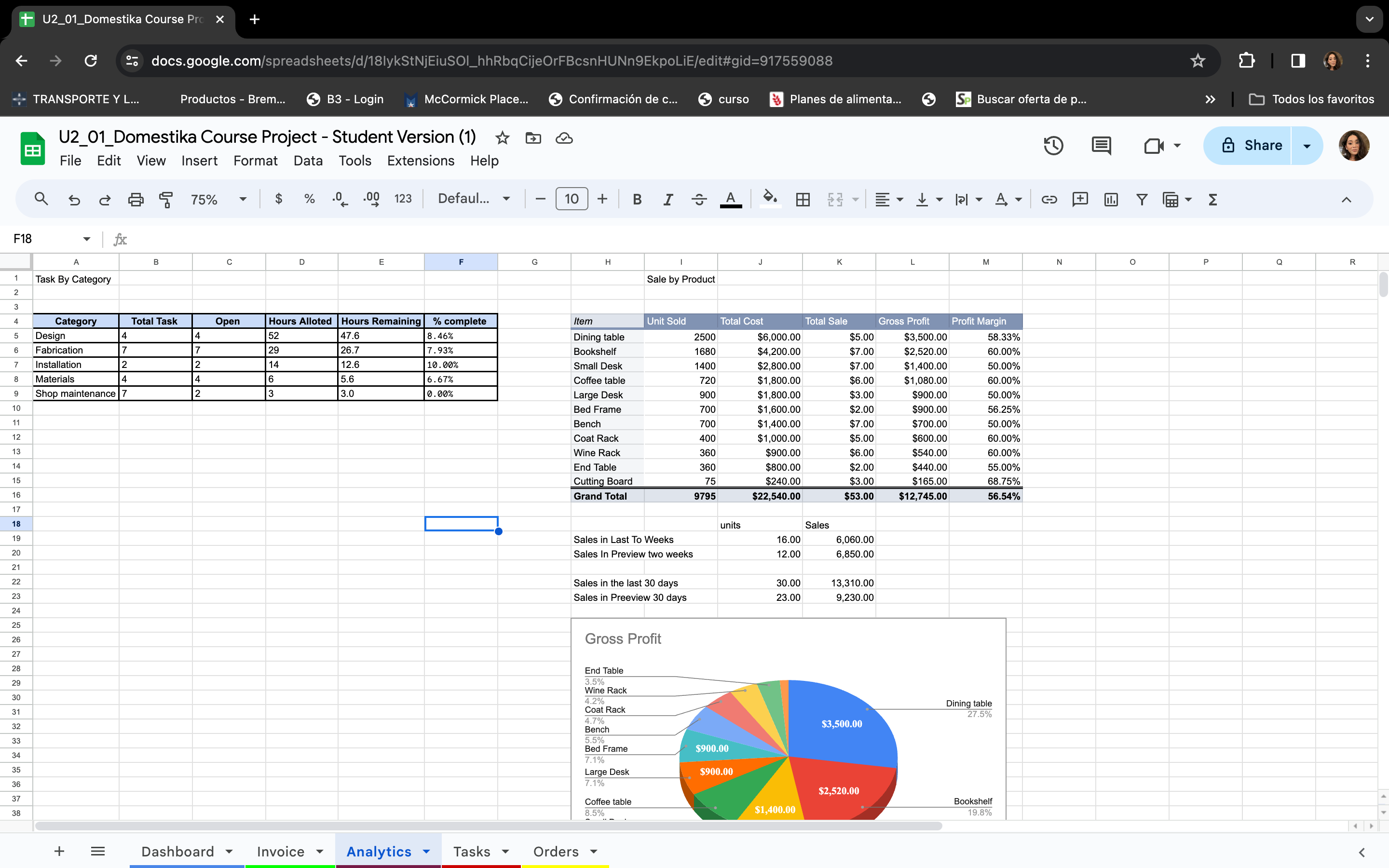Open the Insert menu
Viewport: 1389px width, 868px height.
click(x=199, y=161)
